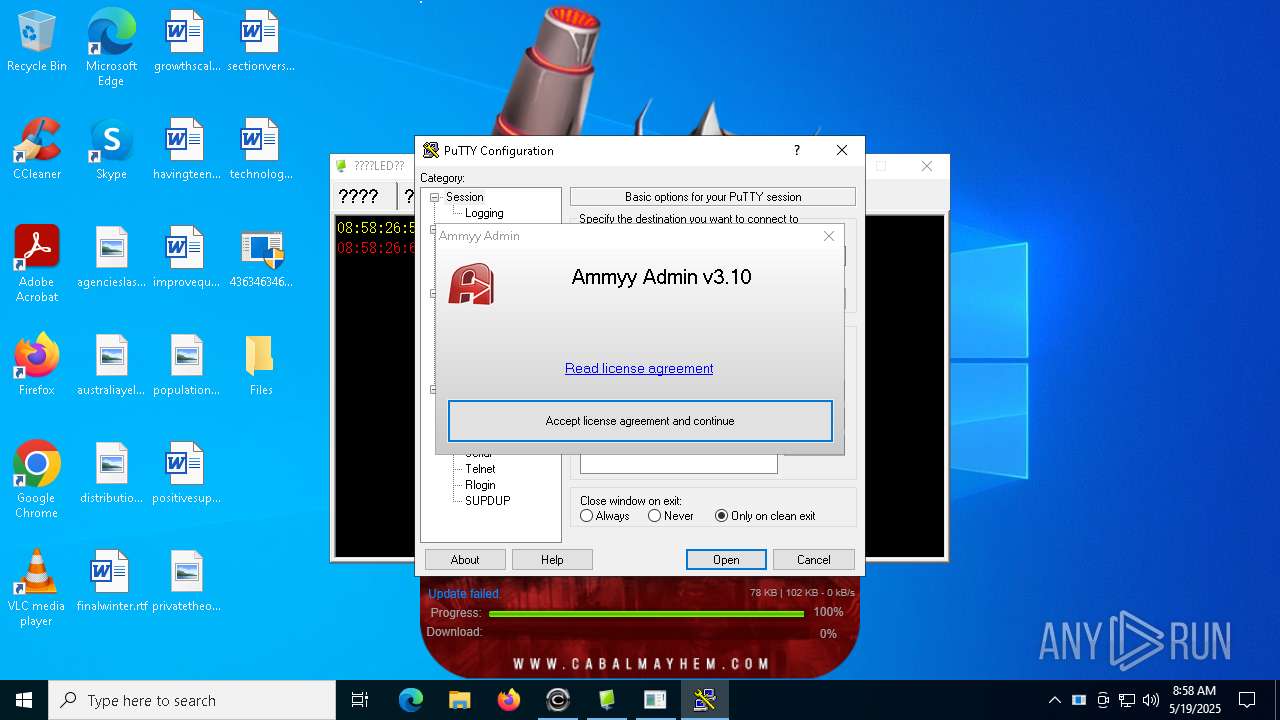Click the Ammyy Admin red logo icon
This screenshot has height=720, width=1280.
click(471, 283)
